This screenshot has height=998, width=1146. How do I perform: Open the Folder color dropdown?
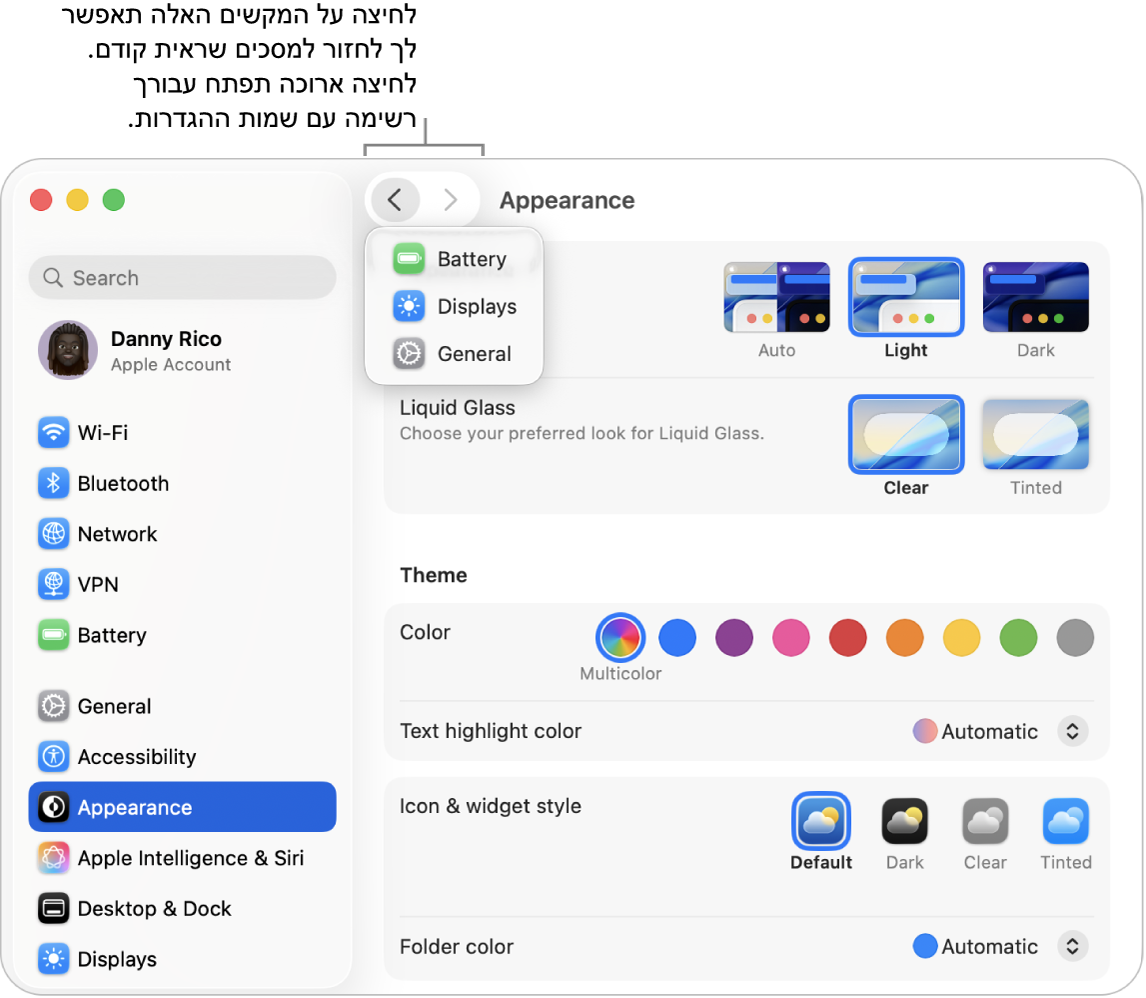(x=1072, y=946)
